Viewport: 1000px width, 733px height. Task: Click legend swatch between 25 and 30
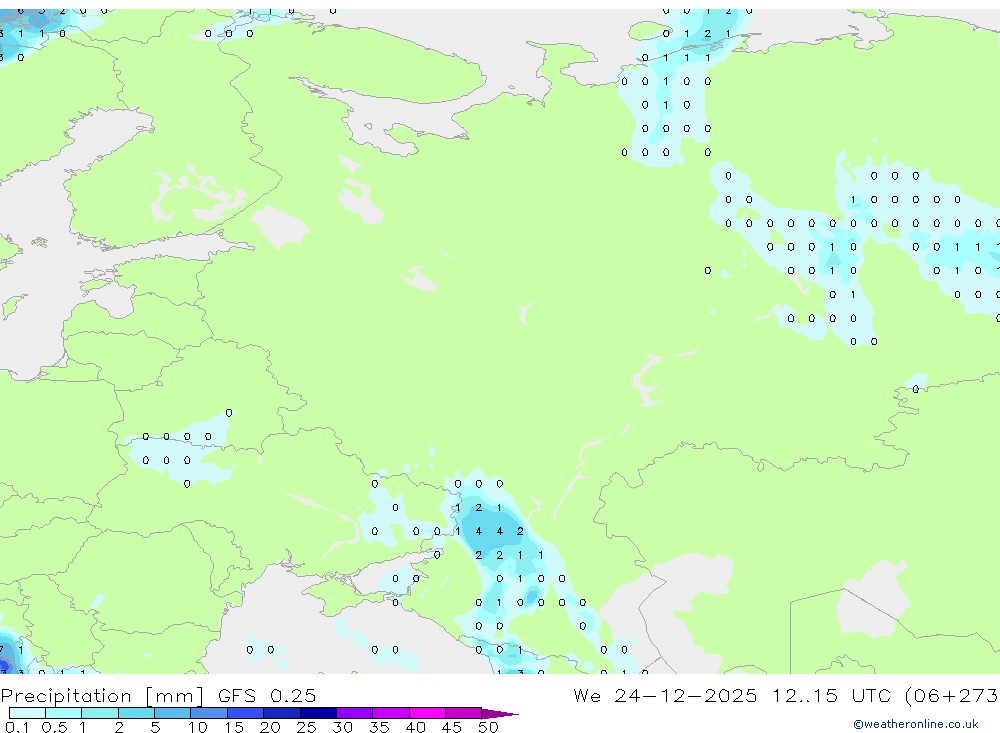click(x=318, y=713)
